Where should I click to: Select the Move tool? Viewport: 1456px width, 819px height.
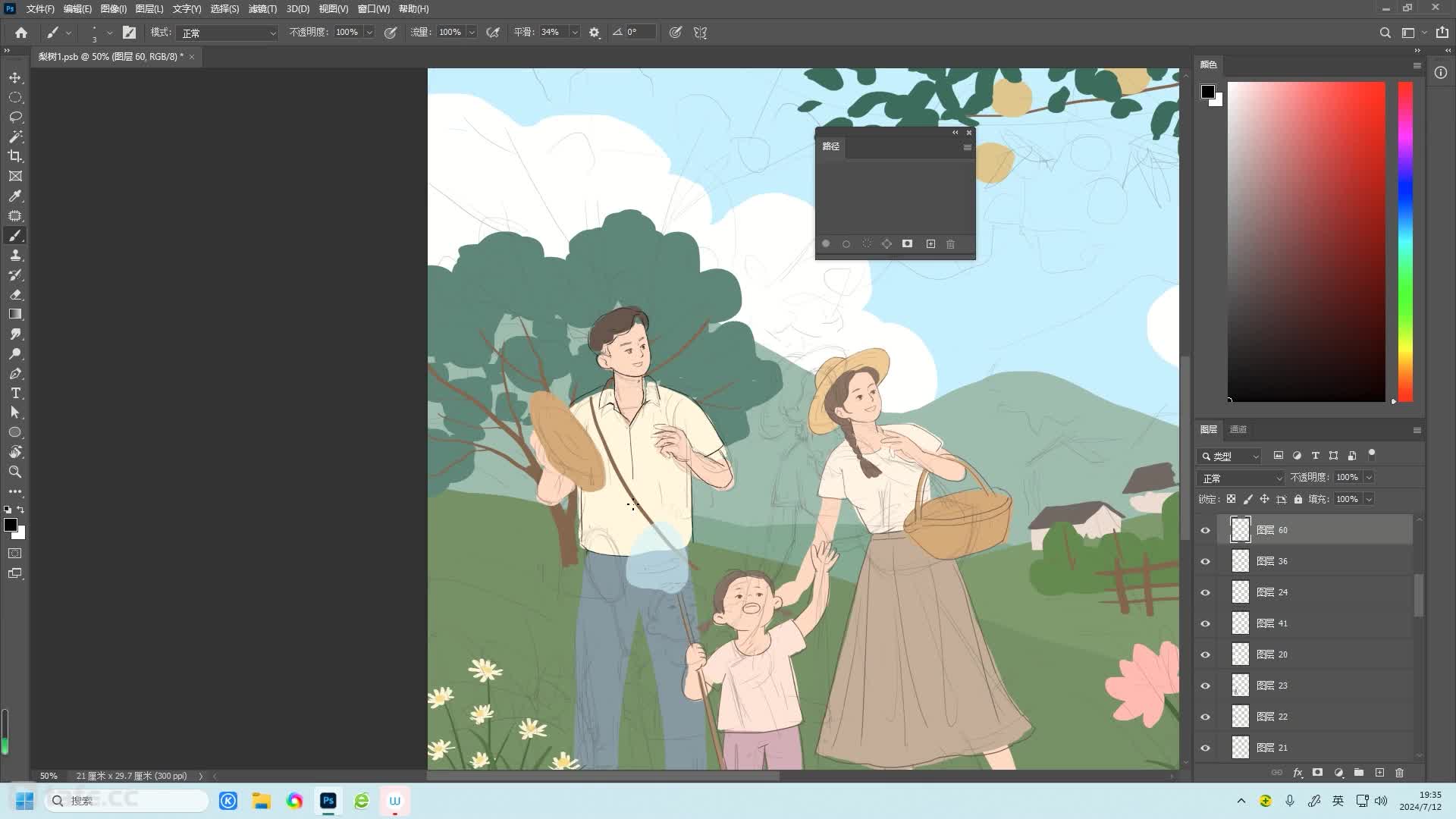[x=15, y=78]
